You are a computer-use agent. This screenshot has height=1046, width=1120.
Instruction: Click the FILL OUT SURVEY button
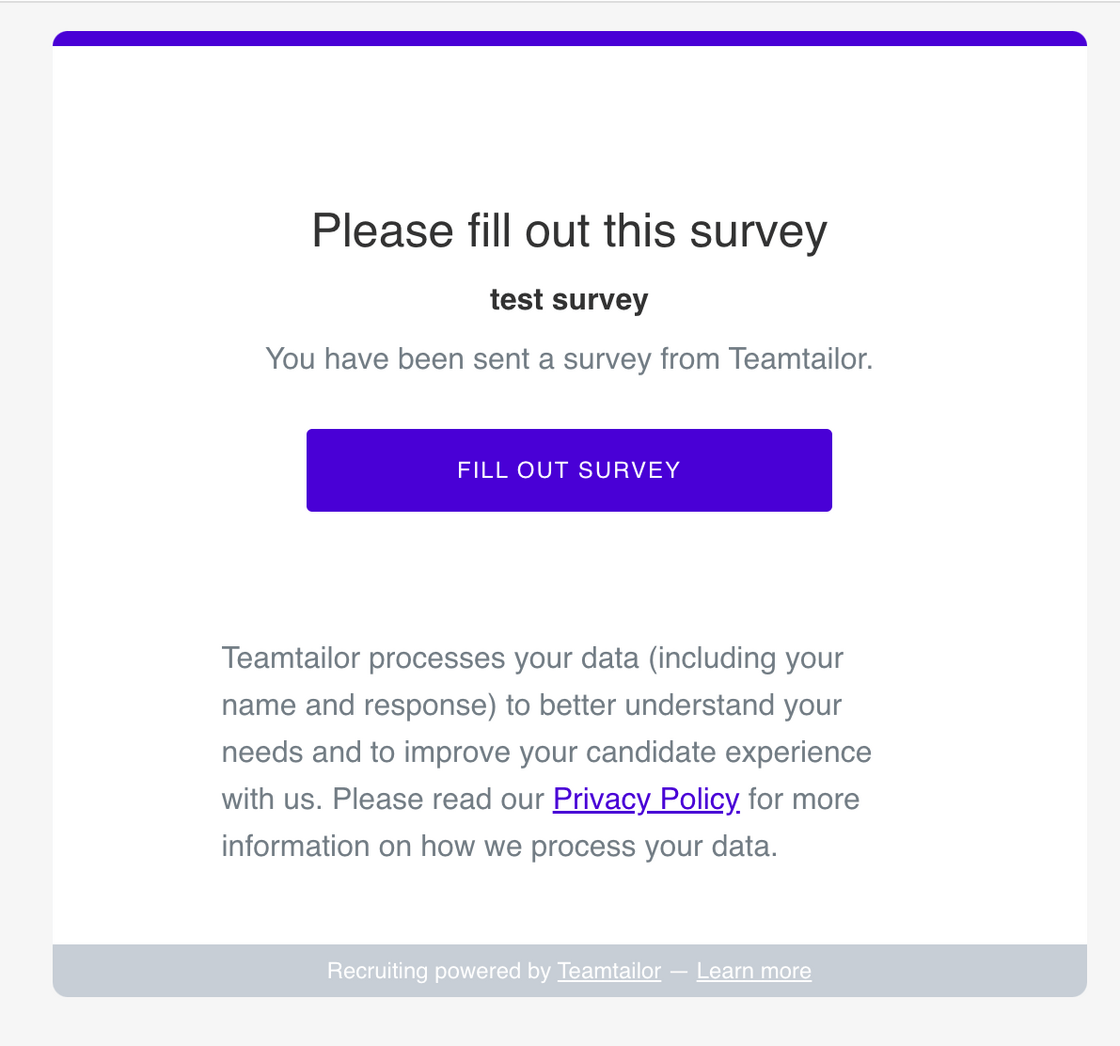click(569, 470)
